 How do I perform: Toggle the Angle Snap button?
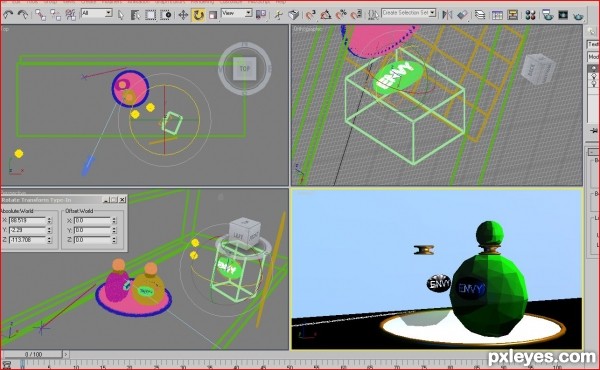point(326,15)
